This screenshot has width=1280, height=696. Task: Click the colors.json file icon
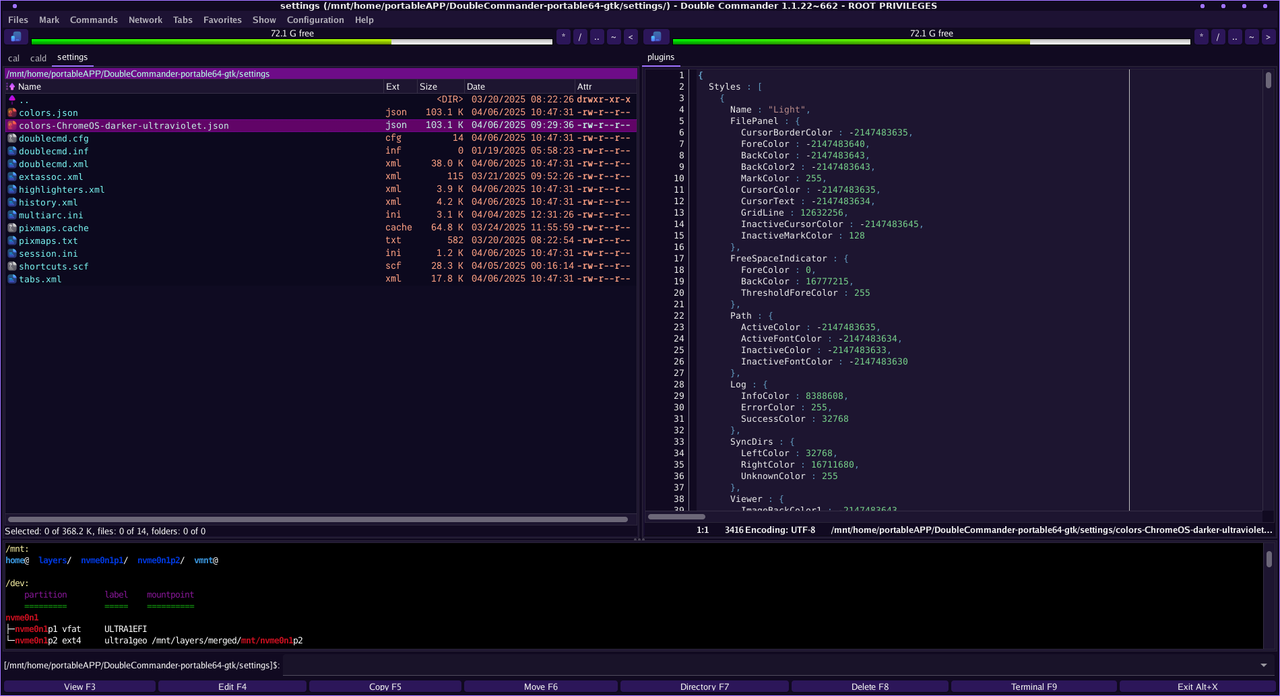tap(12, 113)
